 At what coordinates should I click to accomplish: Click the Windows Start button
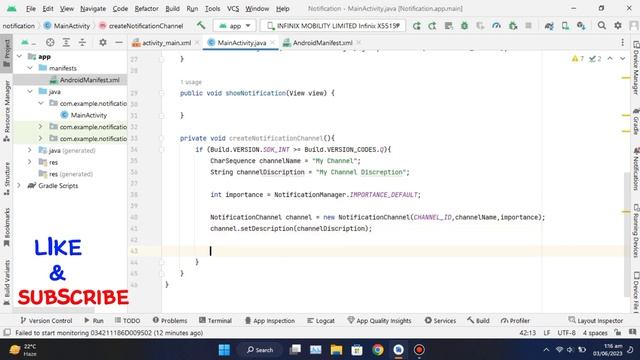pyautogui.click(x=224, y=350)
